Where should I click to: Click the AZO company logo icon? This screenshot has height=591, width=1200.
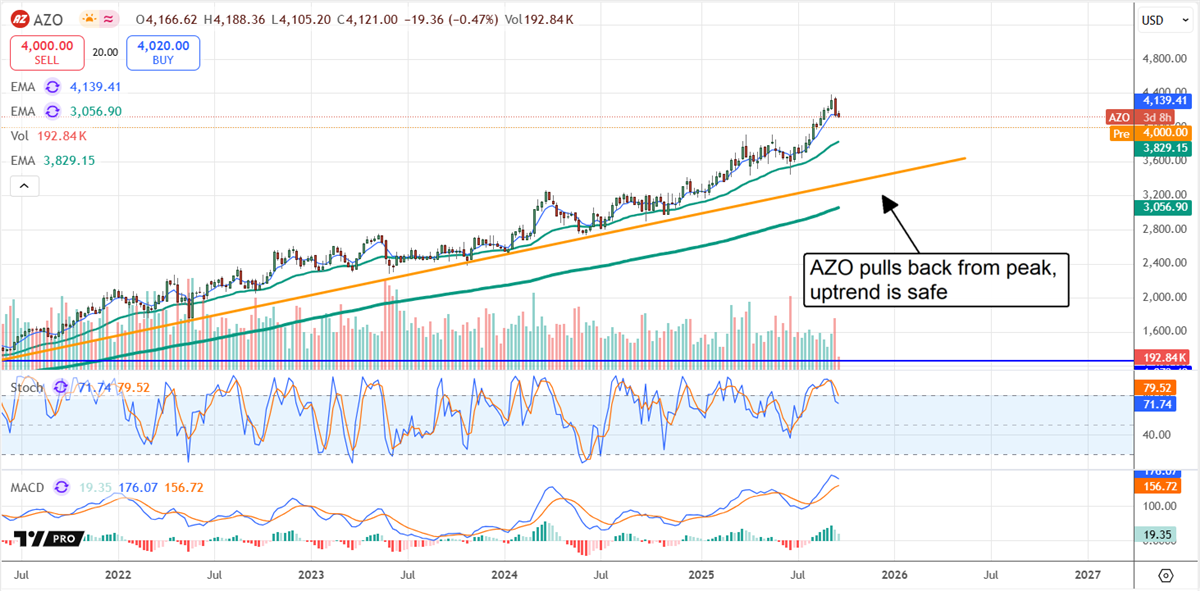[21, 18]
